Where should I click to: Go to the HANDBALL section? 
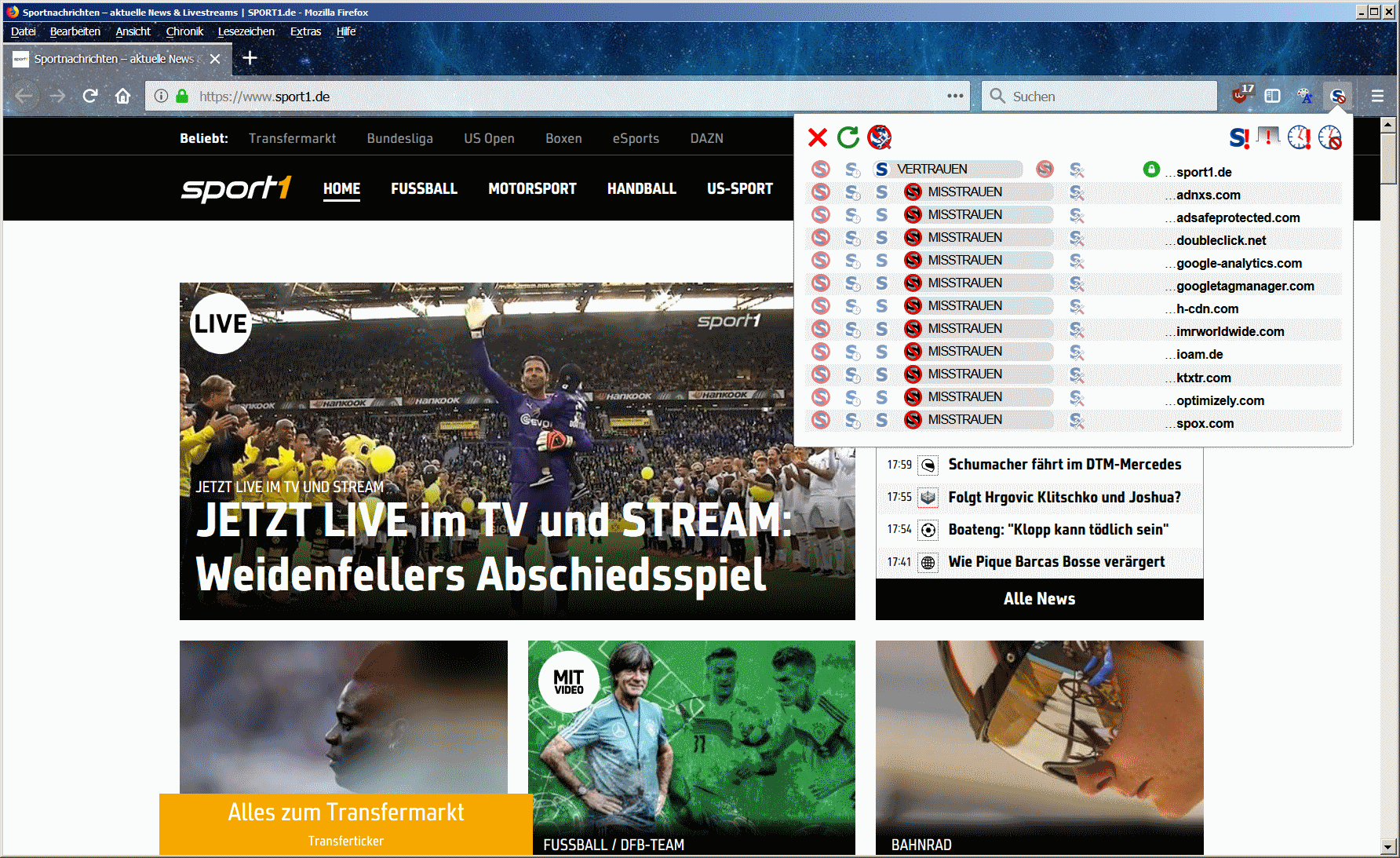tap(641, 188)
